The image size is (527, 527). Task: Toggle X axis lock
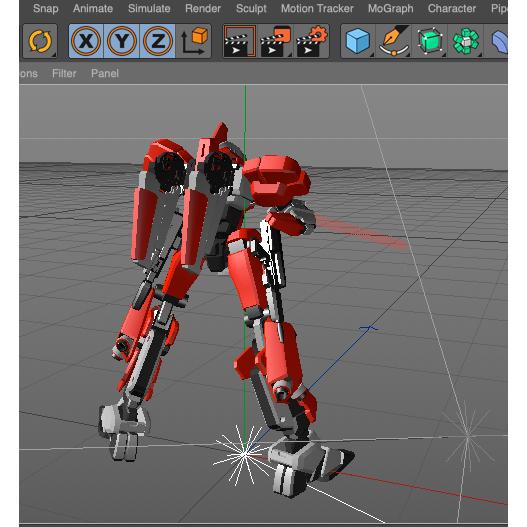point(86,41)
